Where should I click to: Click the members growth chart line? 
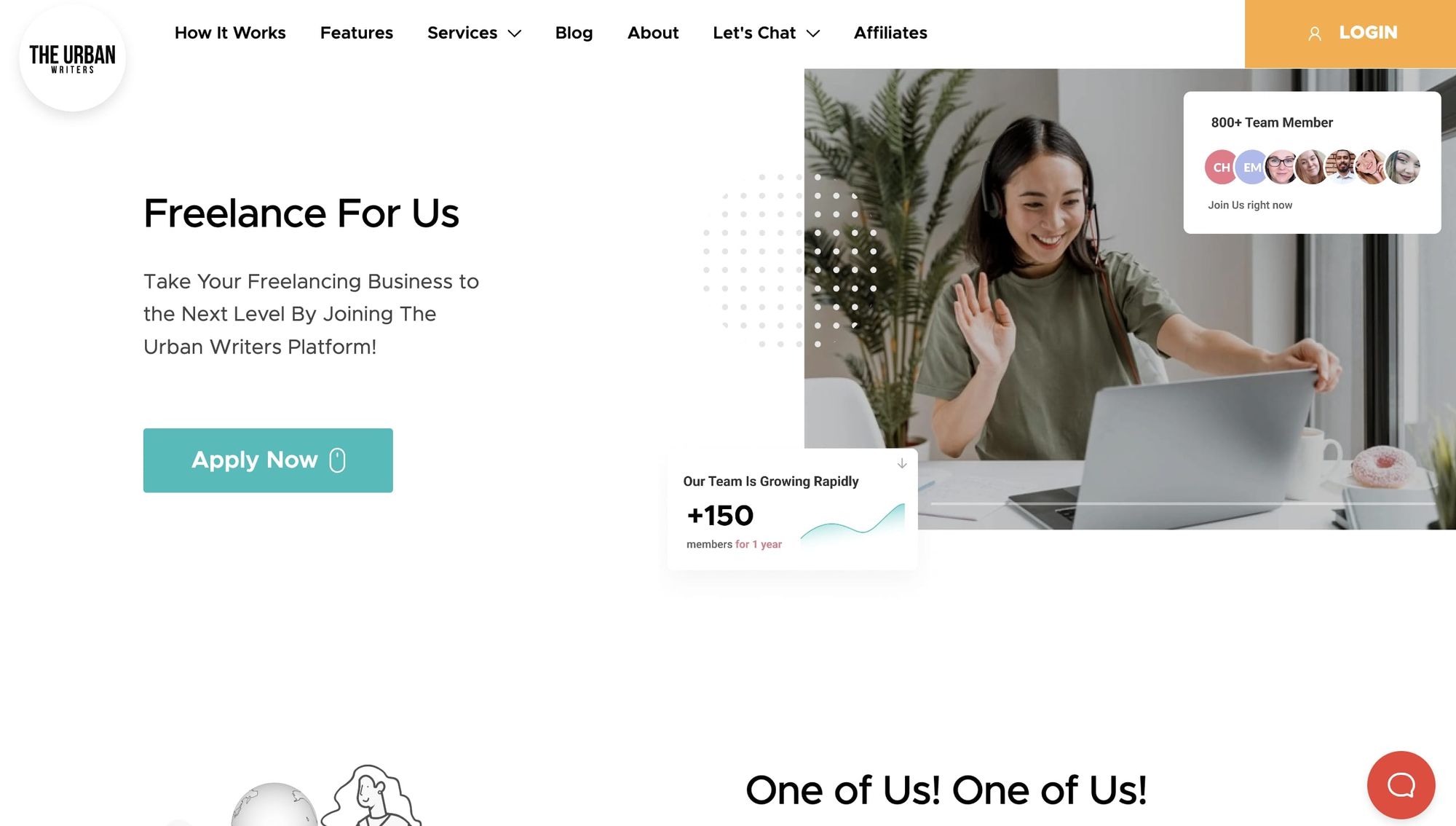click(852, 523)
